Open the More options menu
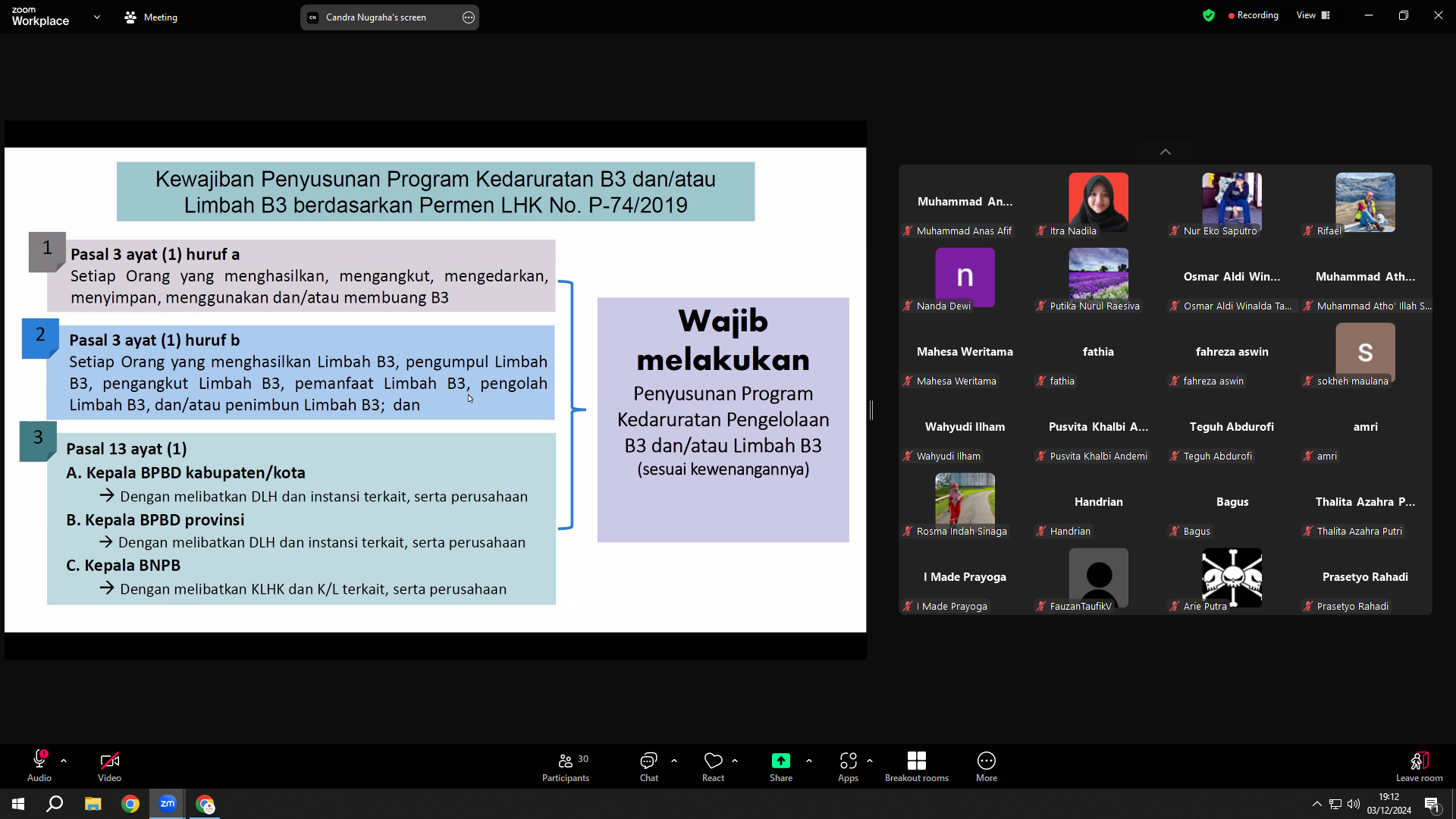1456x819 pixels. (x=987, y=766)
